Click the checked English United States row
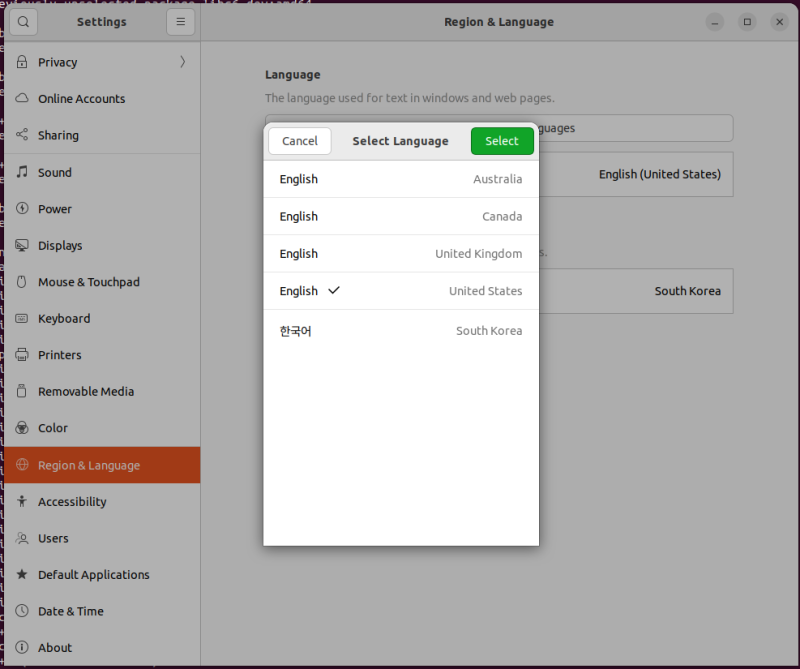800x669 pixels. click(400, 291)
